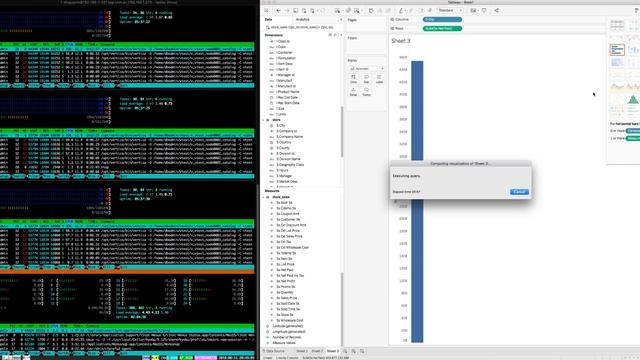Select the S Country dimension
The width and height of the screenshot is (640, 360).
[284, 142]
